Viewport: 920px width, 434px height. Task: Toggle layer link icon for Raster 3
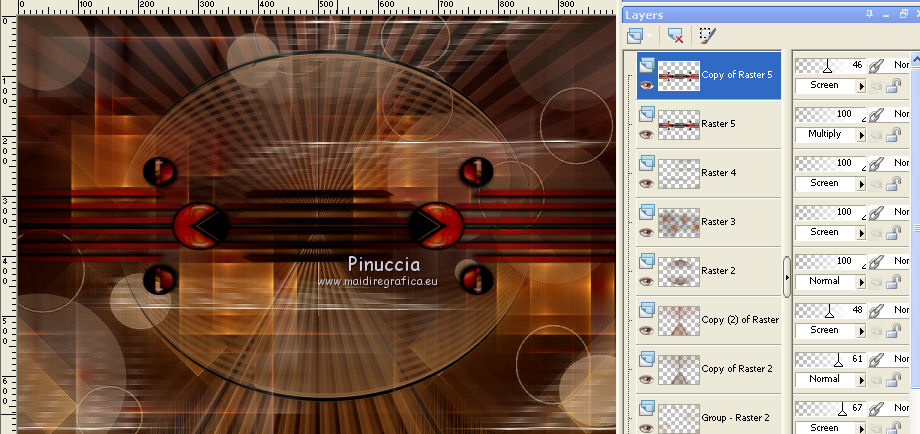click(x=876, y=212)
